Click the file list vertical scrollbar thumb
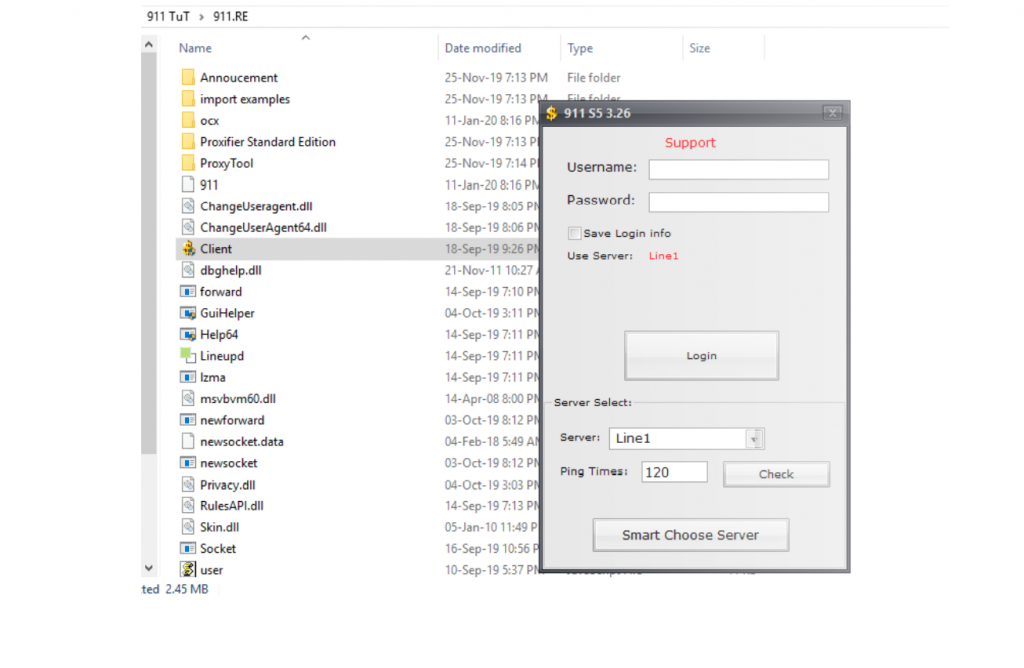The image size is (1024, 668). pos(149,253)
